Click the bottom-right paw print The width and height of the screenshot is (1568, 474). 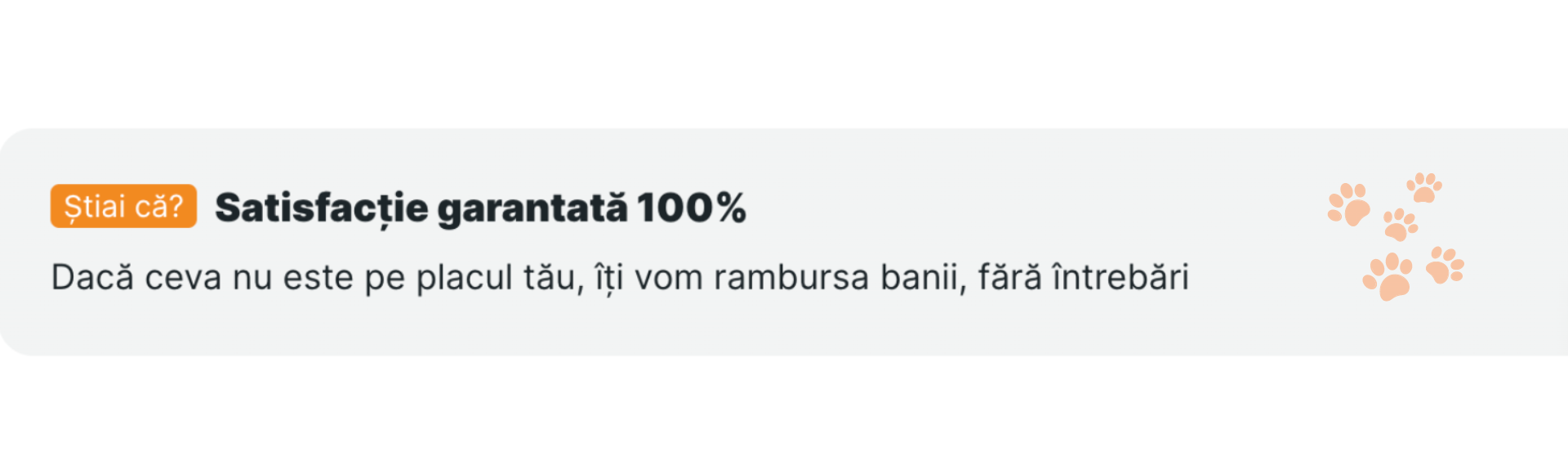[1445, 266]
